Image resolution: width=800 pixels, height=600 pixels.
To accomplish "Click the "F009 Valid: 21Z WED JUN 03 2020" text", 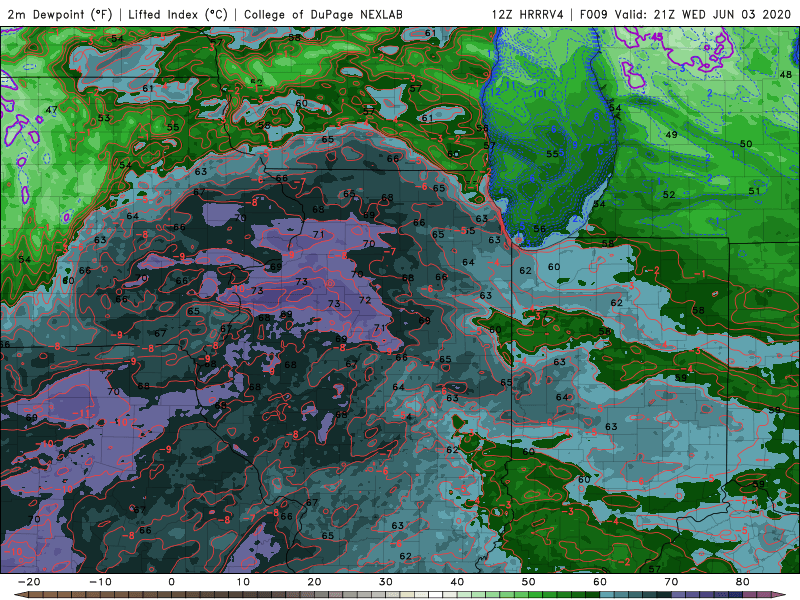I will pyautogui.click(x=685, y=14).
